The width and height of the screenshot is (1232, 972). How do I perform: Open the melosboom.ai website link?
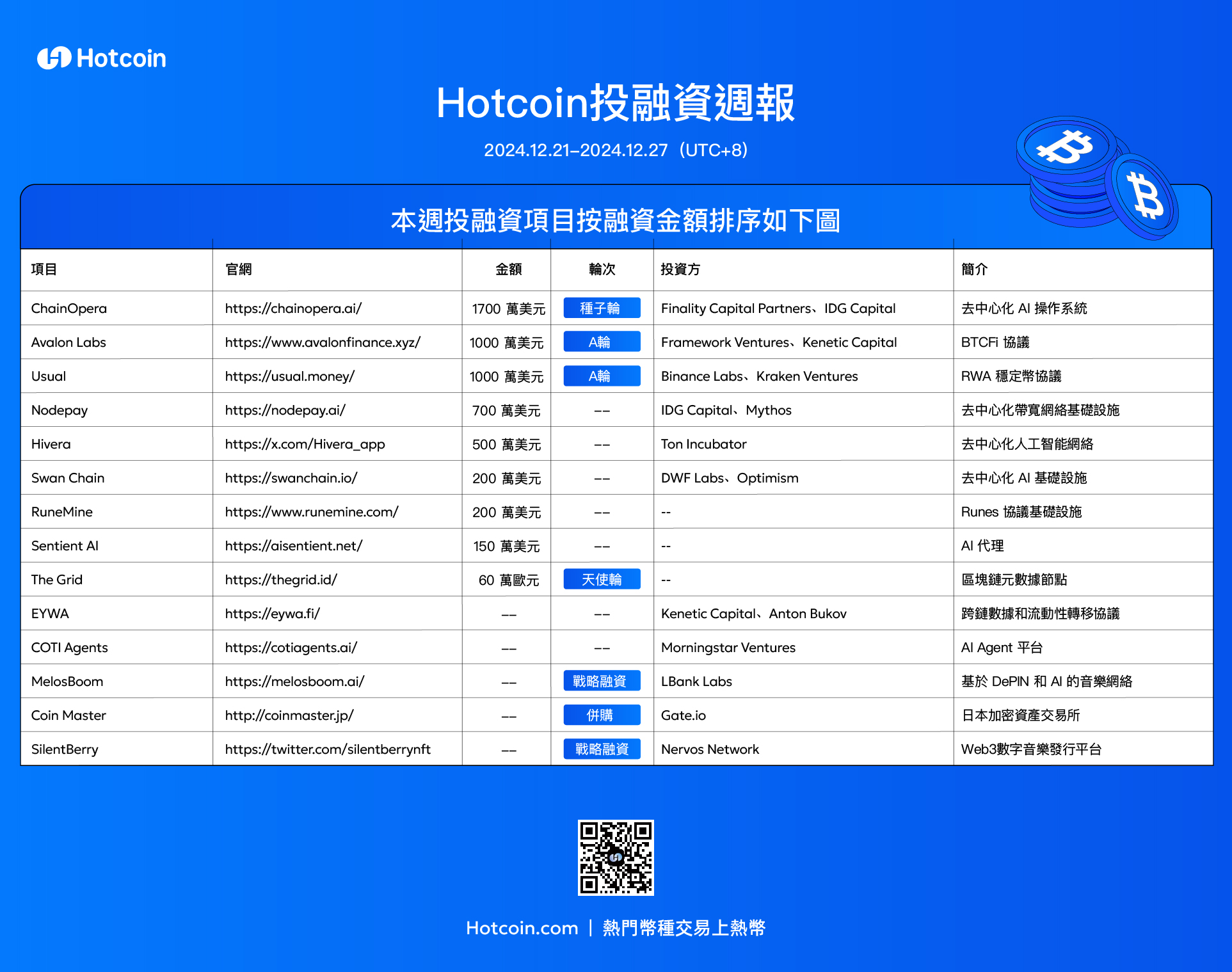click(294, 681)
